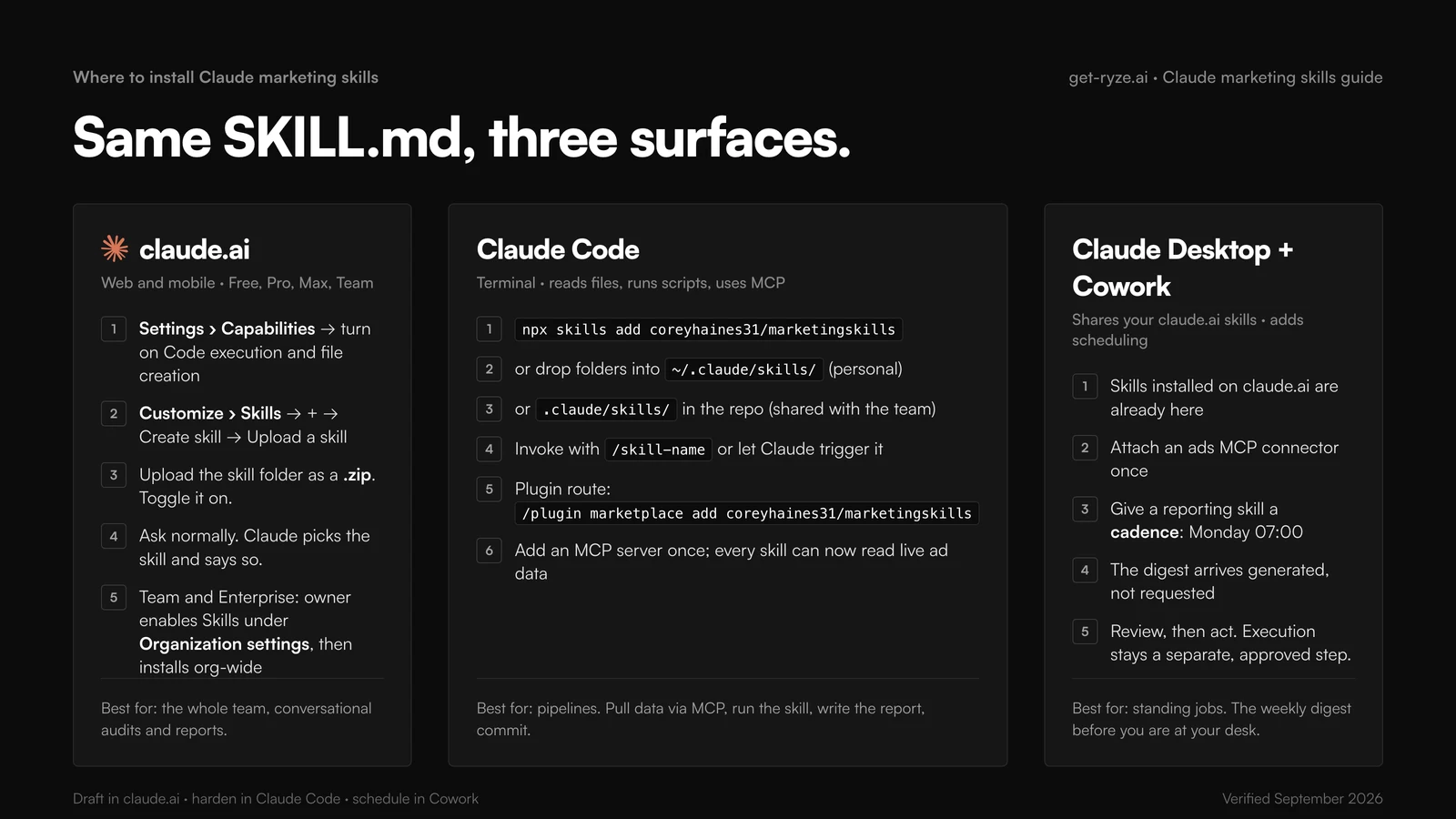The width and height of the screenshot is (1456, 819).
Task: Click 'Attach an ads MCP connector once' text
Action: [x=1224, y=459]
